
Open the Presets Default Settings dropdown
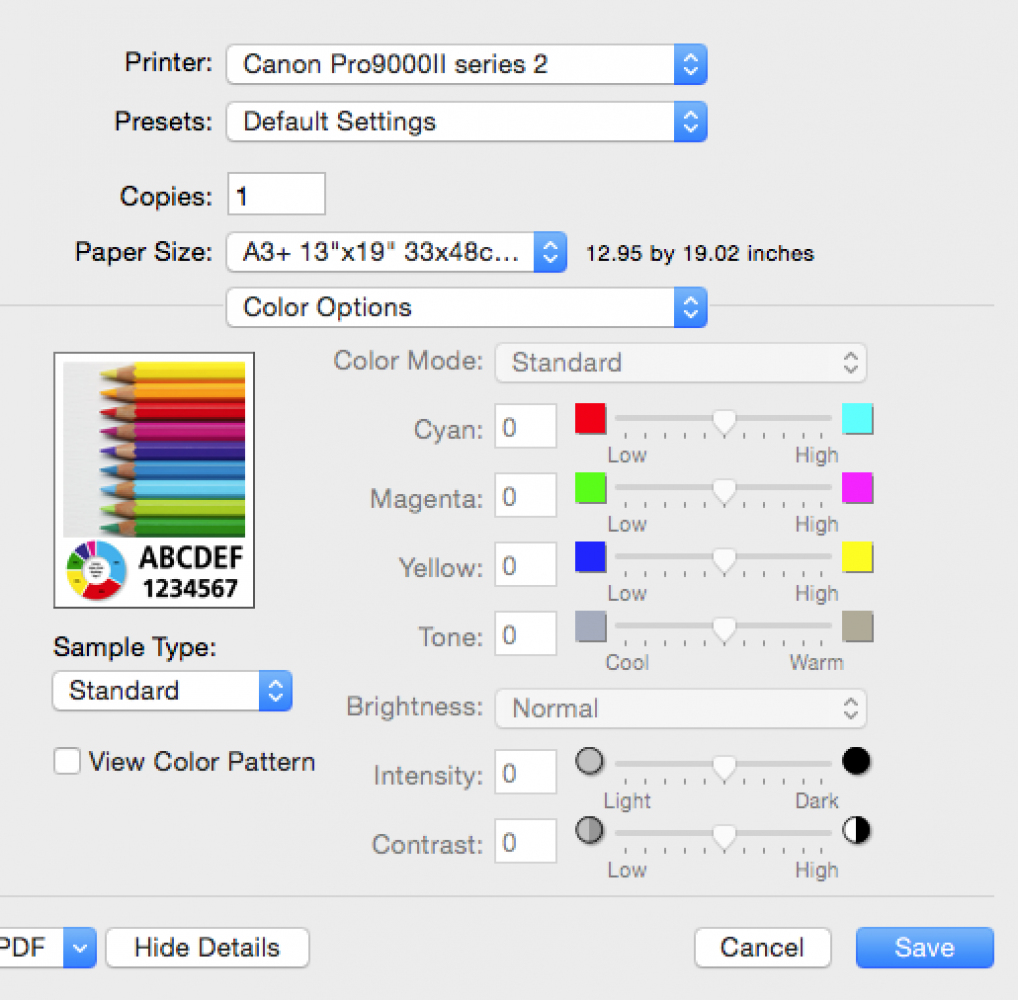click(466, 122)
